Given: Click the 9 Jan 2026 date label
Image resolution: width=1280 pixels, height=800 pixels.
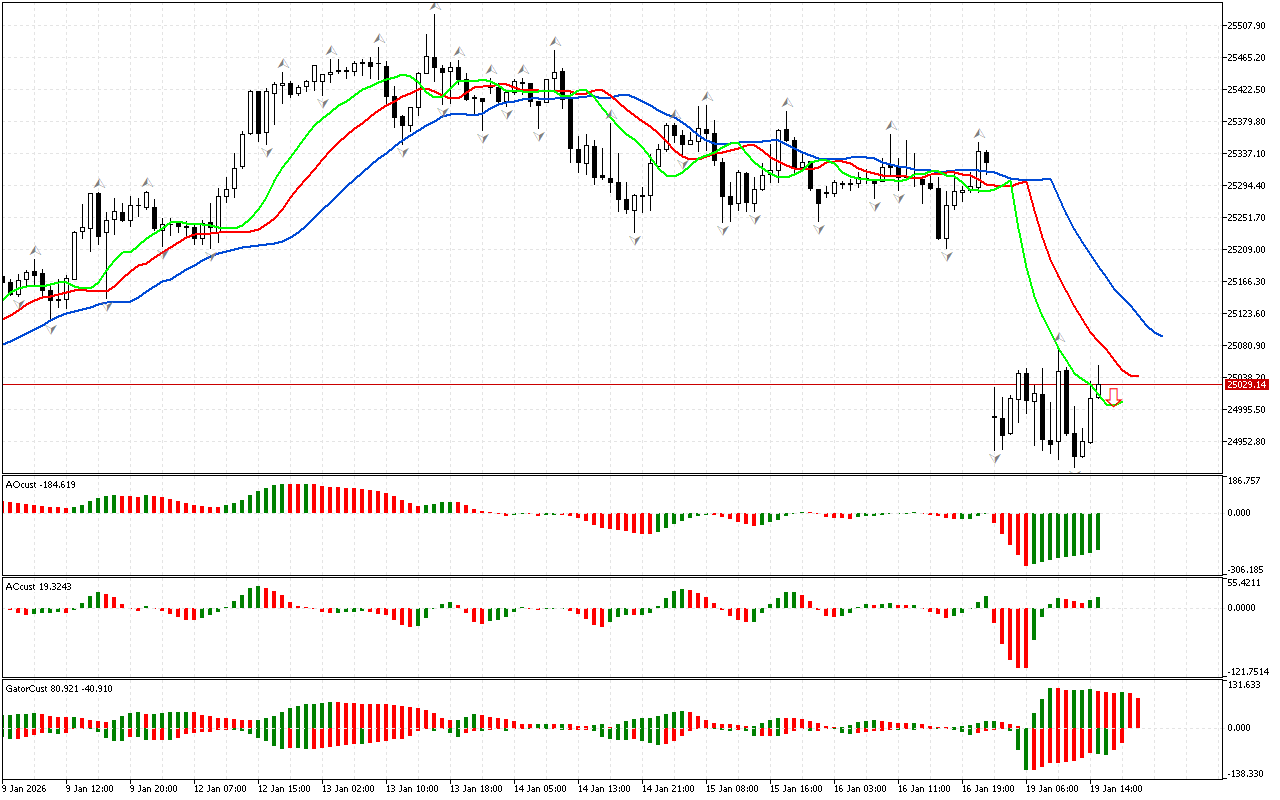Looking at the screenshot, I should [27, 788].
